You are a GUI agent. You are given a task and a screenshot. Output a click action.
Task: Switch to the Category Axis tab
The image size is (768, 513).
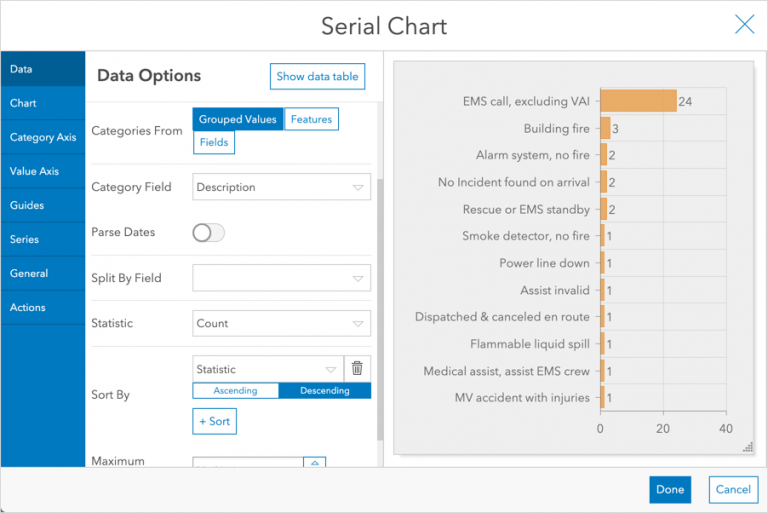(x=43, y=138)
